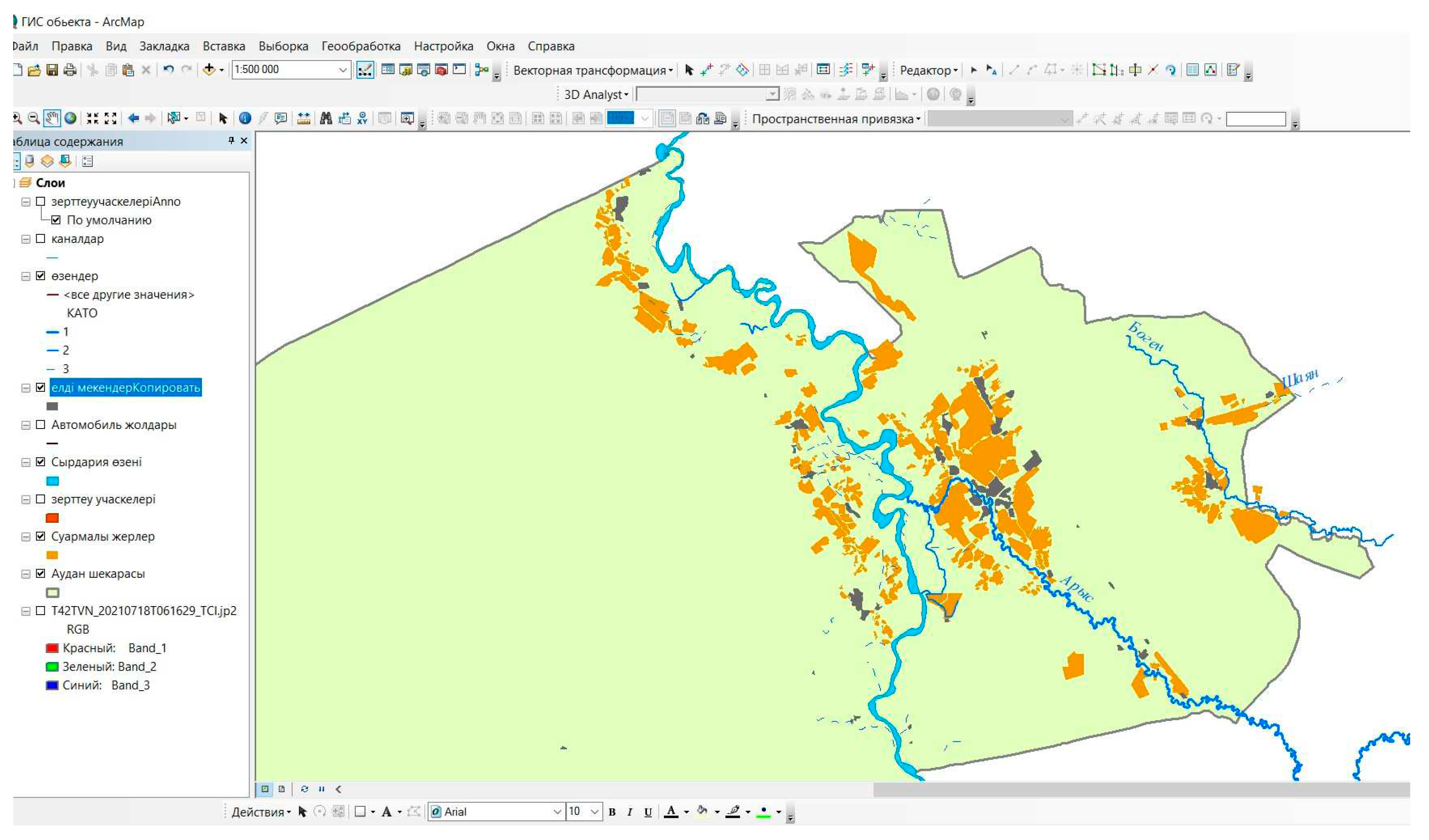The height and width of the screenshot is (840, 1429).
Task: Open the map scale 1:500 000 dropdown
Action: click(x=343, y=70)
